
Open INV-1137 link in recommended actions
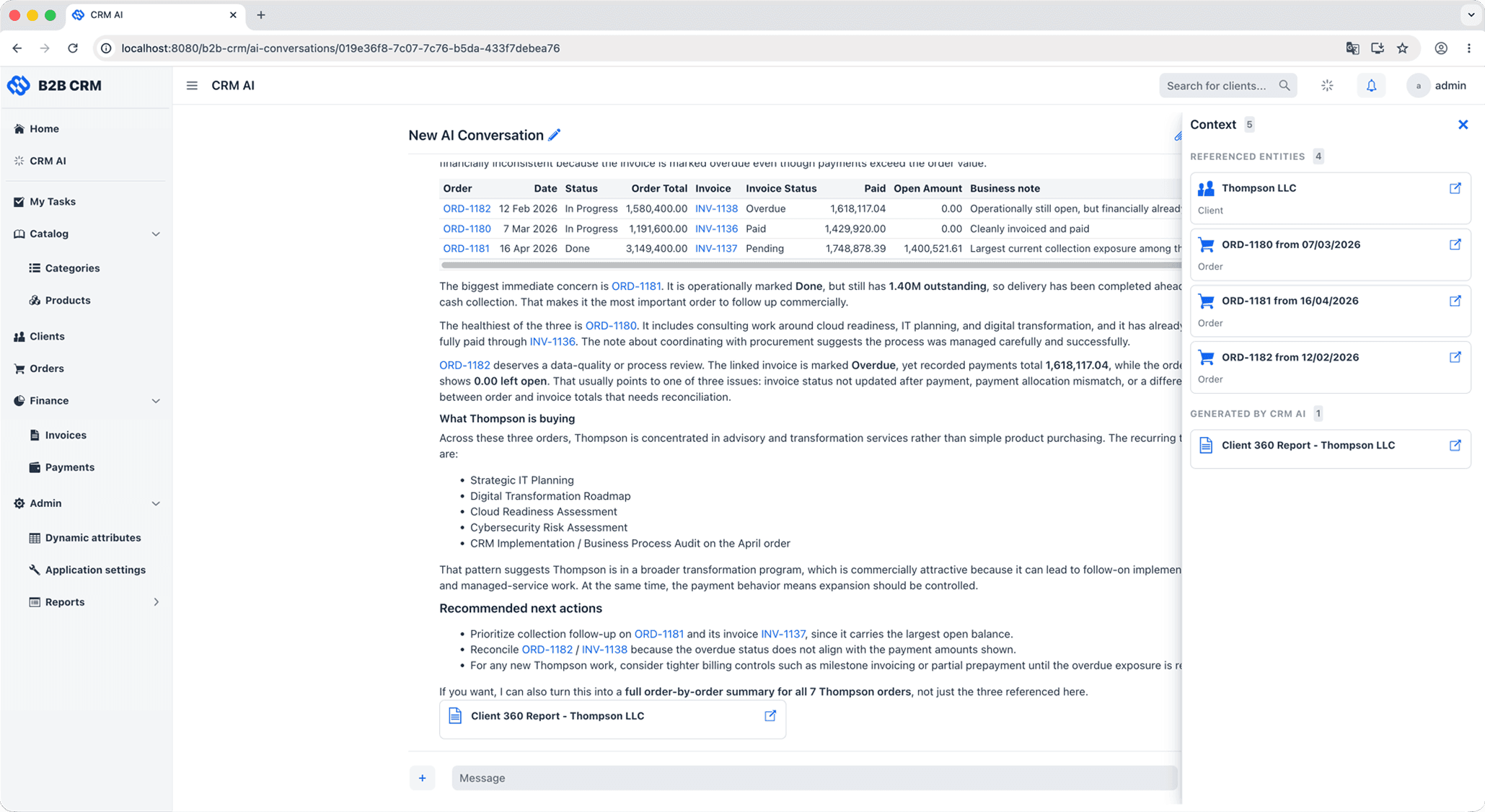point(783,634)
